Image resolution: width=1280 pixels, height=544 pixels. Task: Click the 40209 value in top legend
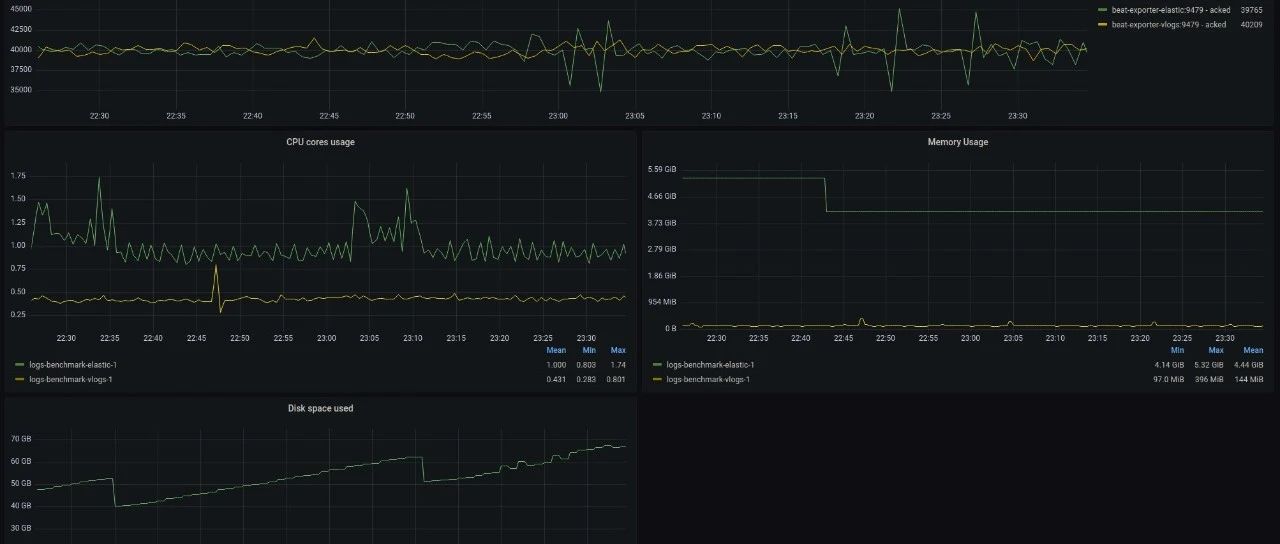click(x=1251, y=25)
